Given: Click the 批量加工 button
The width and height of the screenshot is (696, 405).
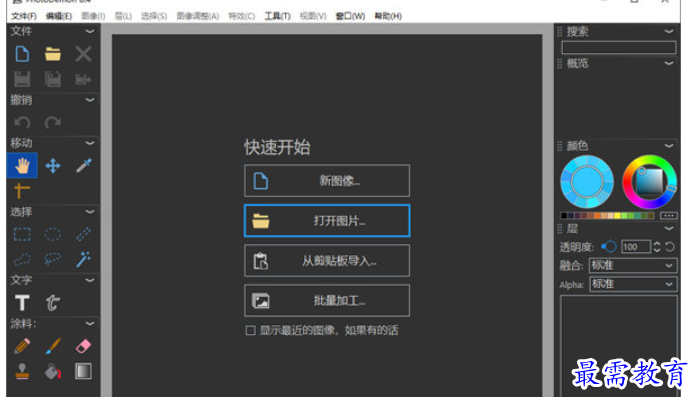Looking at the screenshot, I should coord(327,301).
